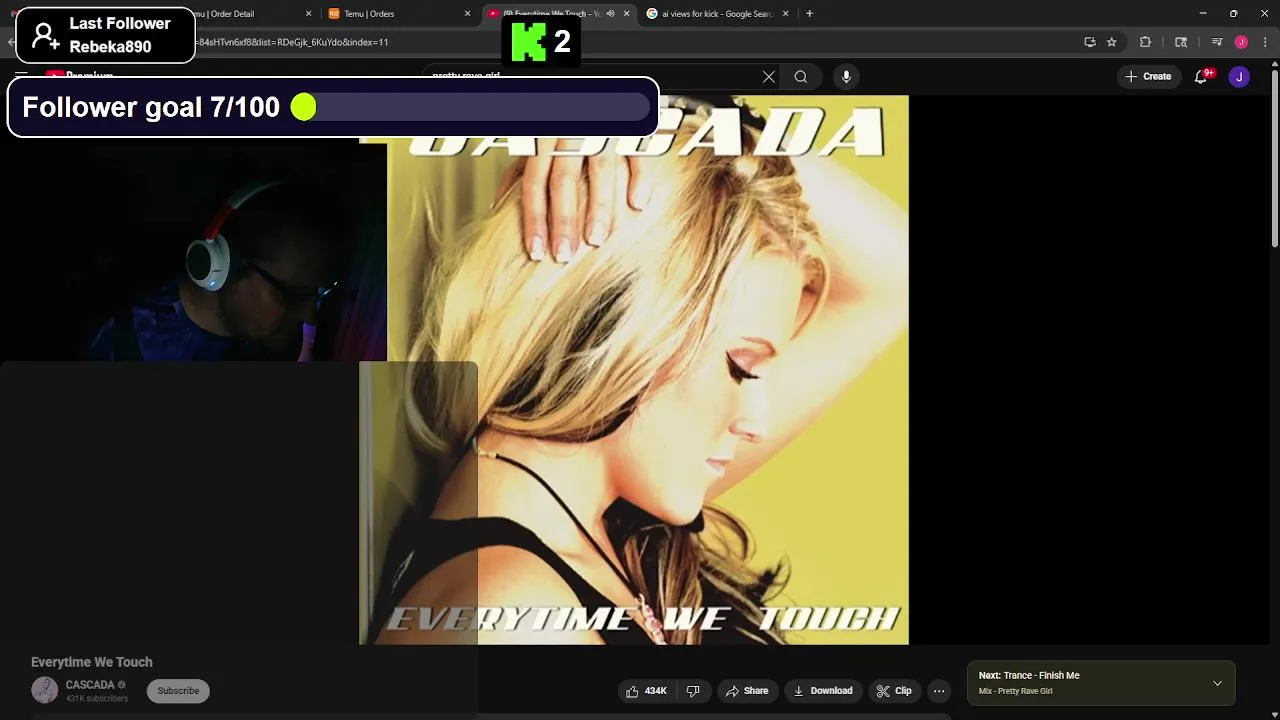The width and height of the screenshot is (1280, 720).
Task: Click the Mix - Pretty Rave Girl text
Action: pyautogui.click(x=1015, y=691)
